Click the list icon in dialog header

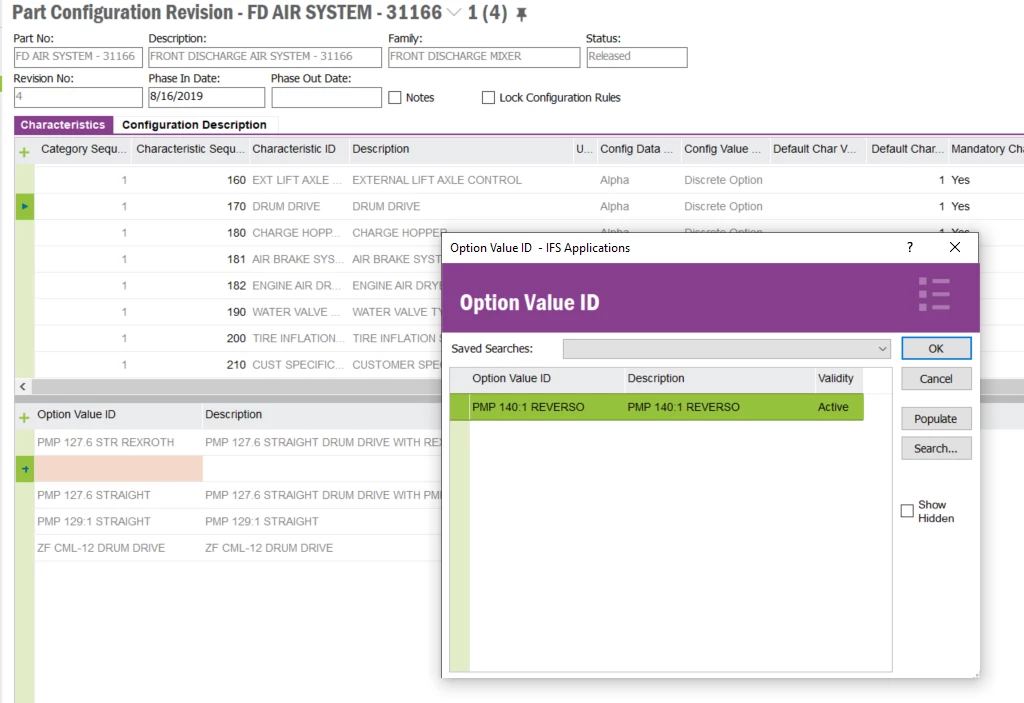point(934,294)
